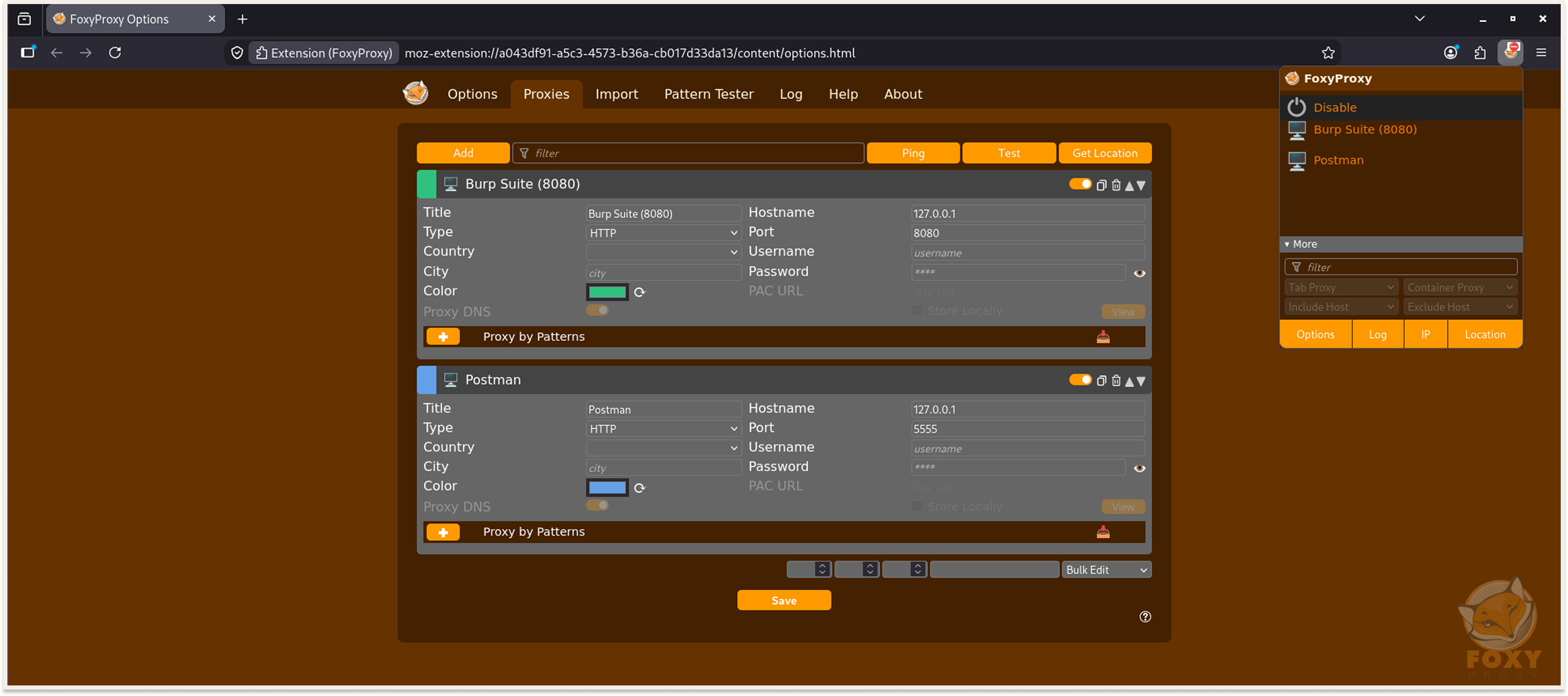Open the Type dropdown for Burp Suite

tap(663, 233)
